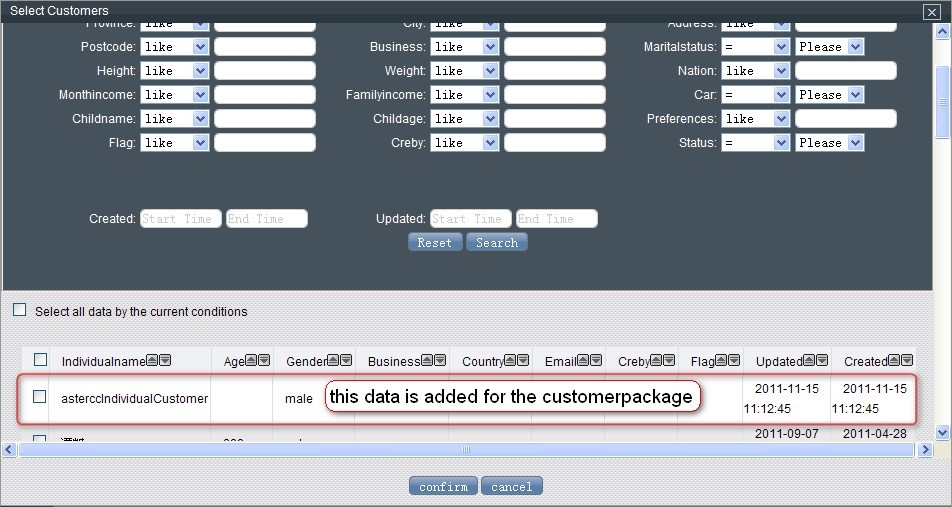This screenshot has height=507, width=952.
Task: Click the Created 'Start Time' input field
Action: pos(180,219)
